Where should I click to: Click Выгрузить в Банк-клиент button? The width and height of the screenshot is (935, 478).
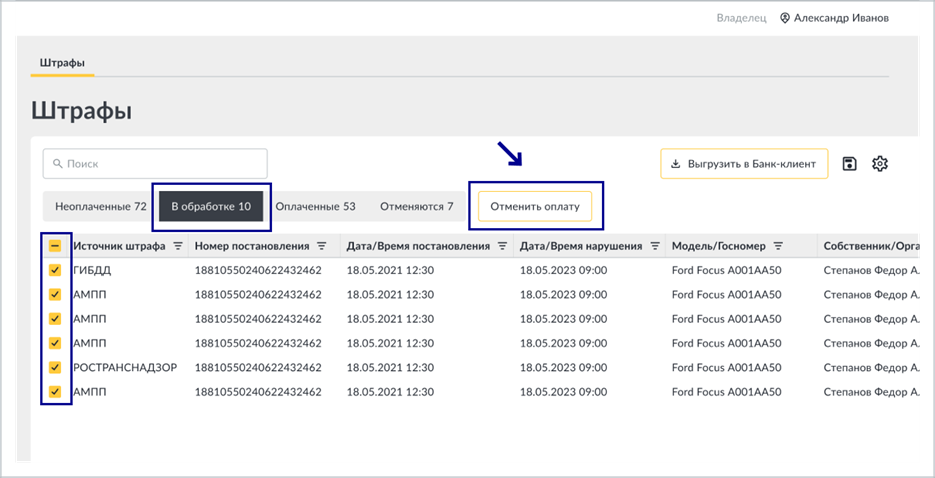pos(744,163)
